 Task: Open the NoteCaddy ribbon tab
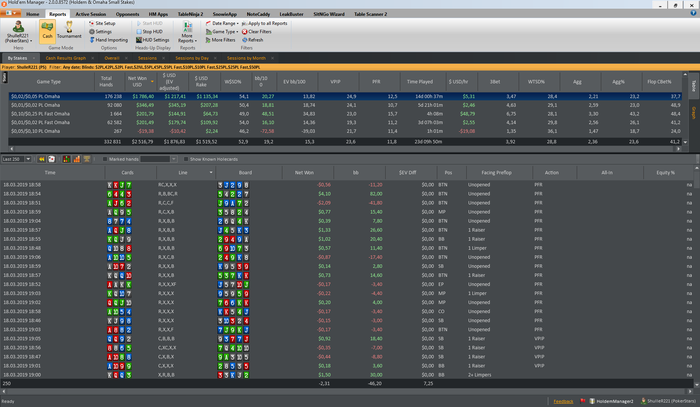click(x=258, y=14)
